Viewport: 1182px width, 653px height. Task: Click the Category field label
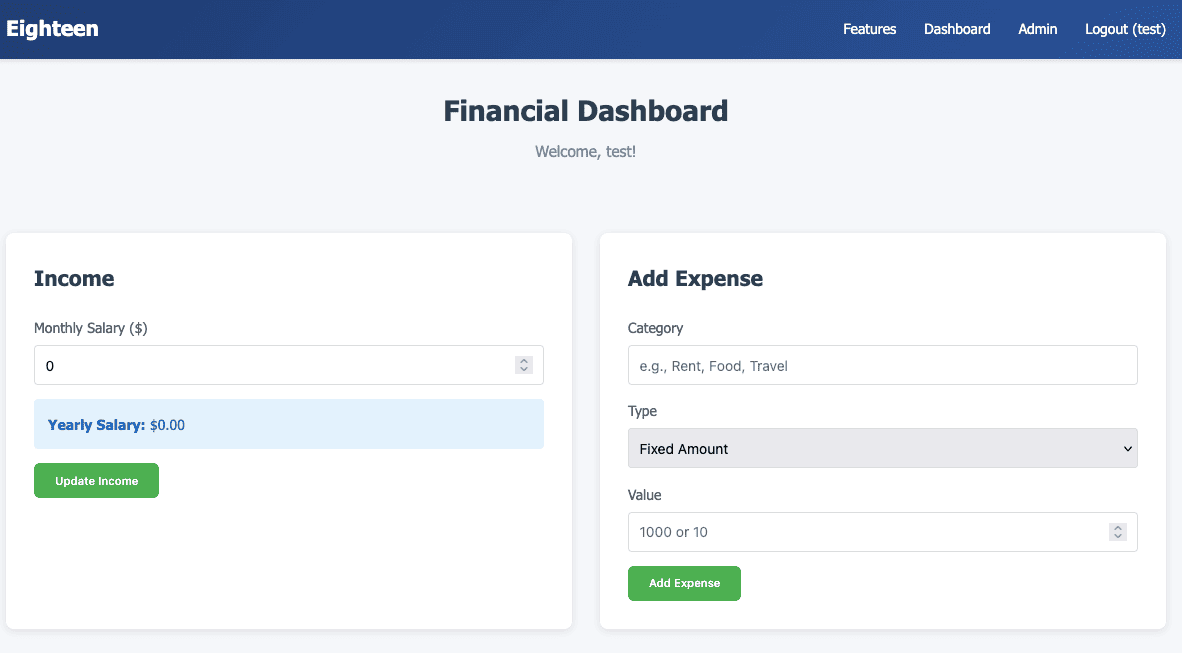pos(655,328)
